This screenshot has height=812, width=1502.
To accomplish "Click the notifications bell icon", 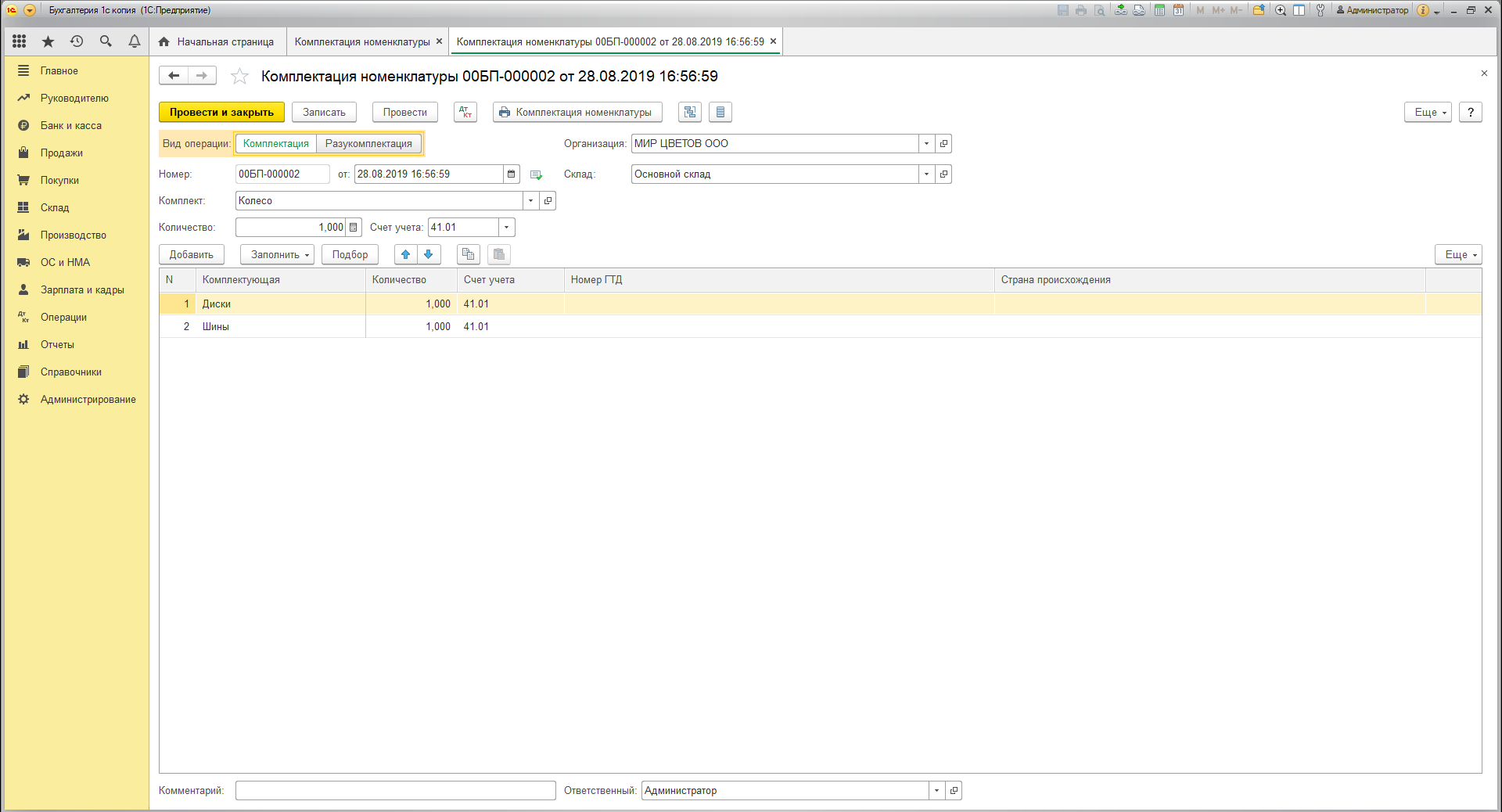I will click(x=135, y=41).
